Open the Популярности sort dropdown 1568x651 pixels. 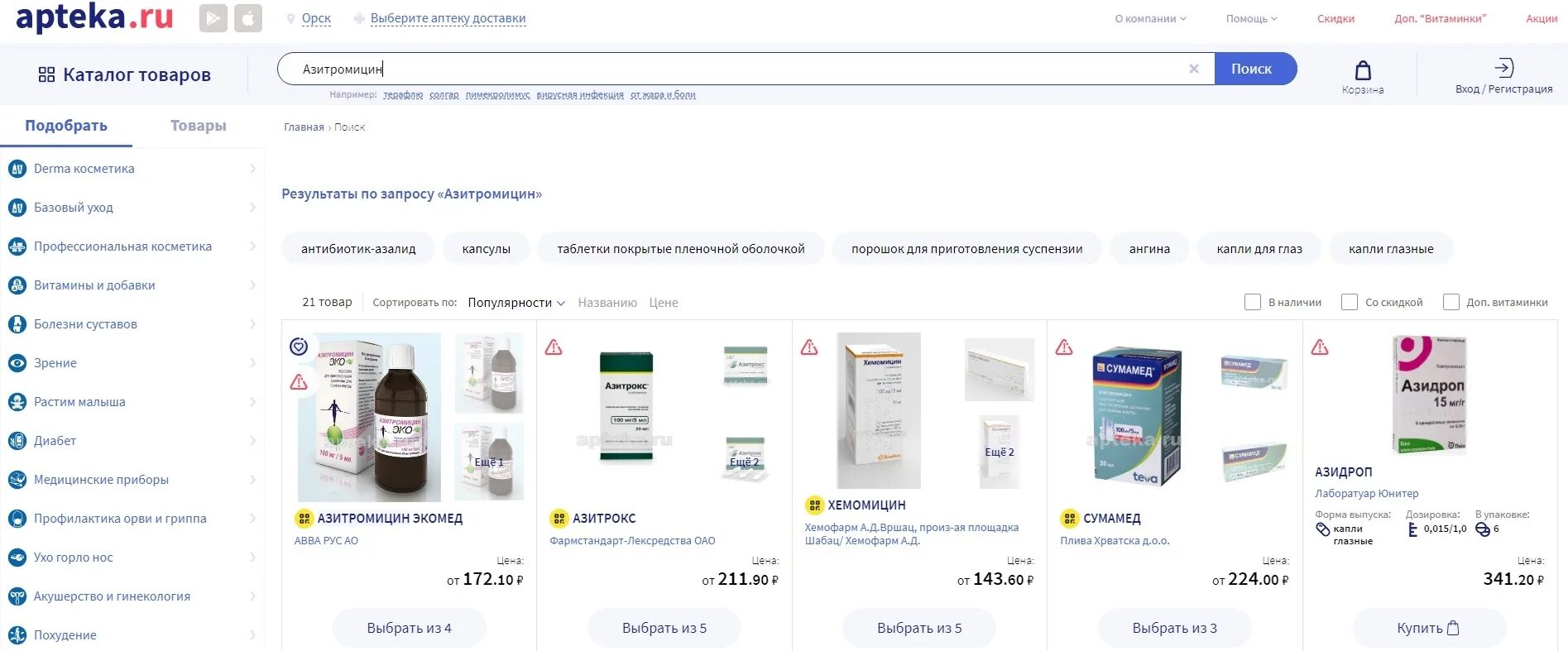pos(516,303)
